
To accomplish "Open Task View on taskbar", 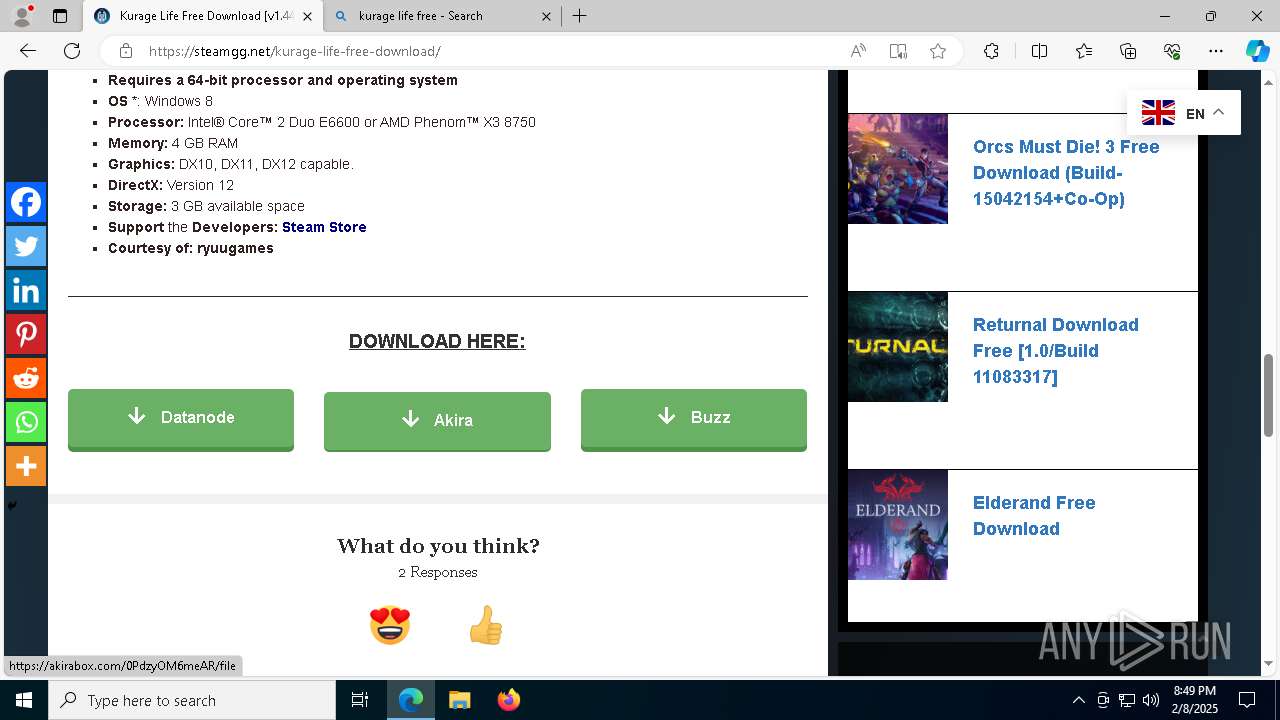I will 360,700.
